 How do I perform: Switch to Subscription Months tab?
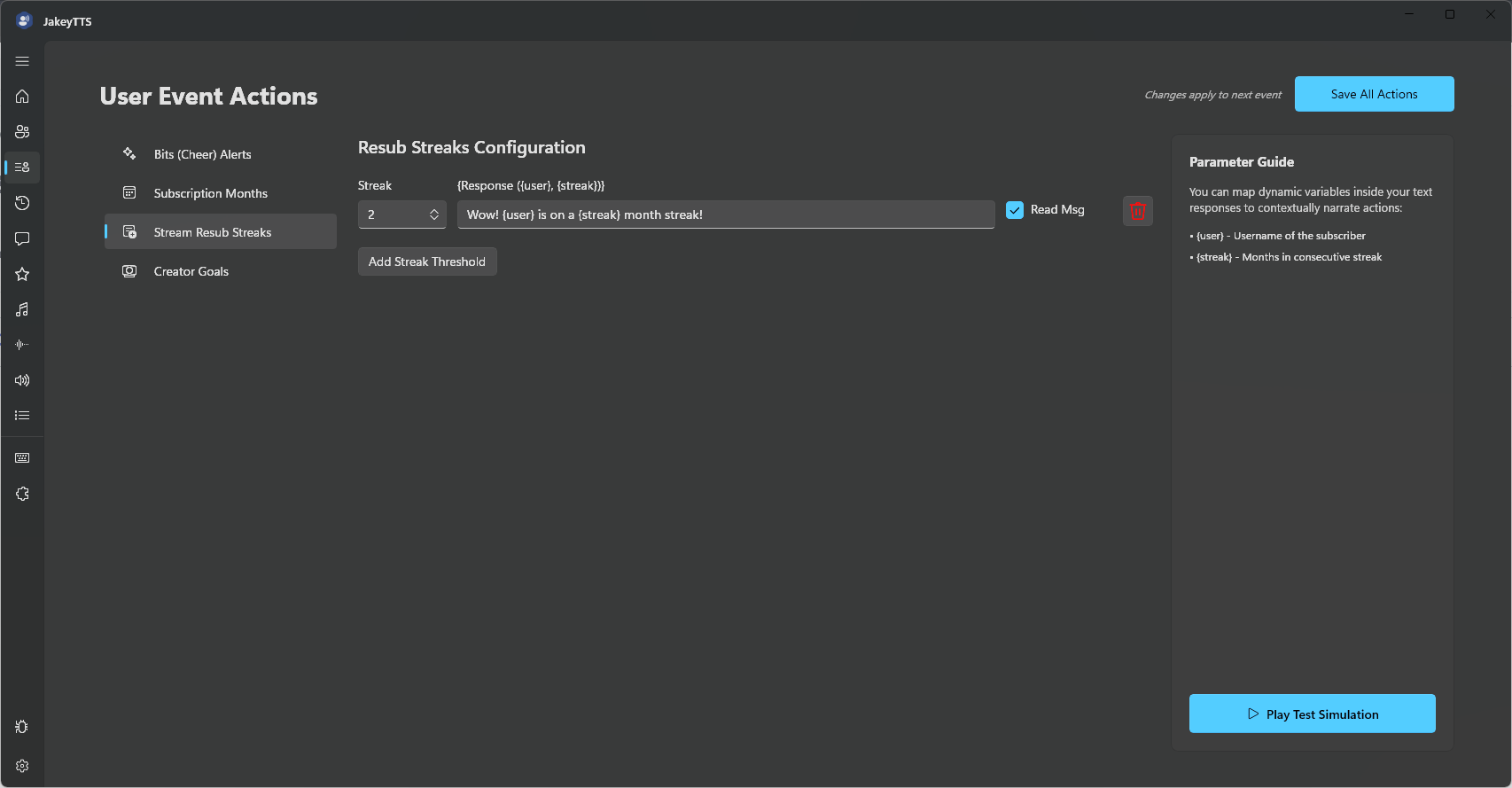221,193
